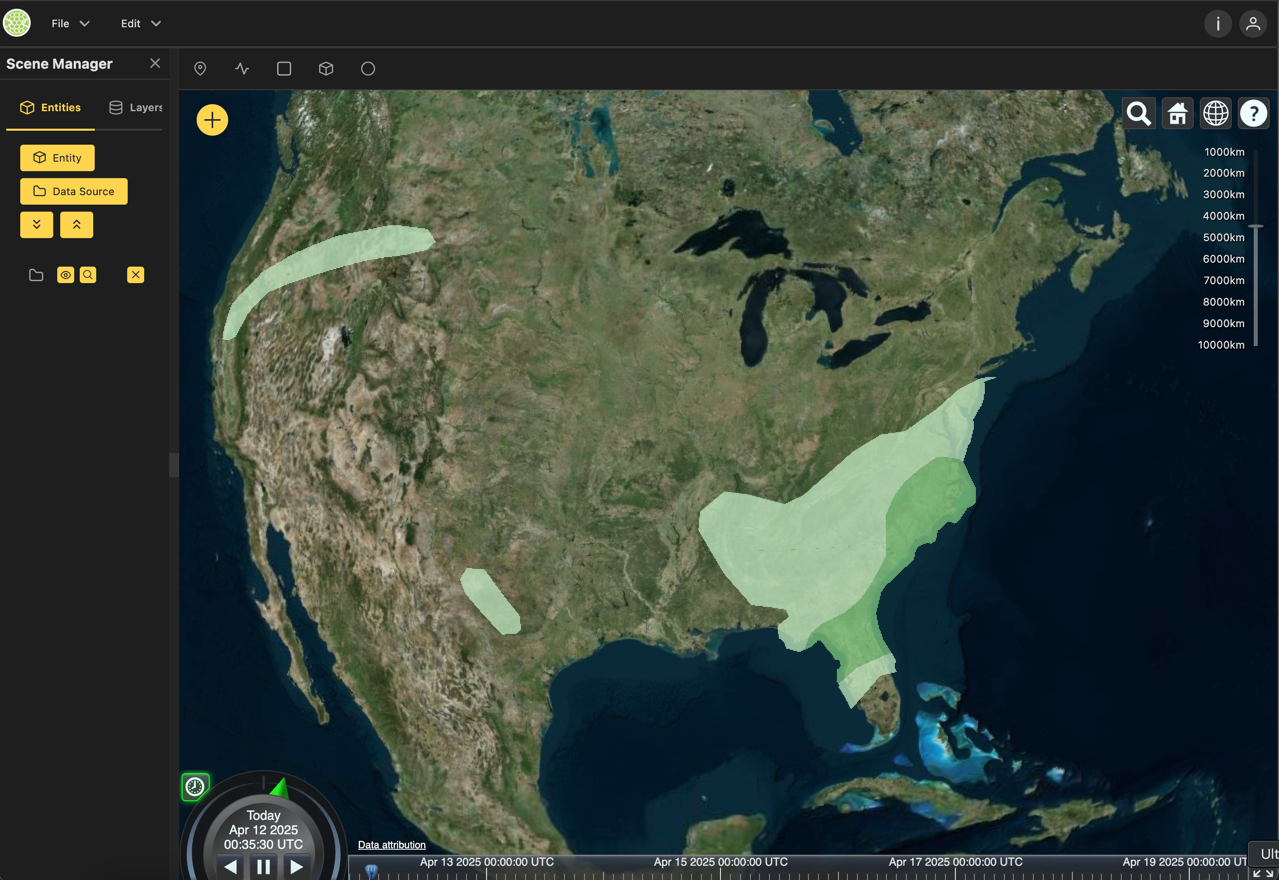The image size is (1279, 880).
Task: Reset map to home view
Action: click(1177, 114)
